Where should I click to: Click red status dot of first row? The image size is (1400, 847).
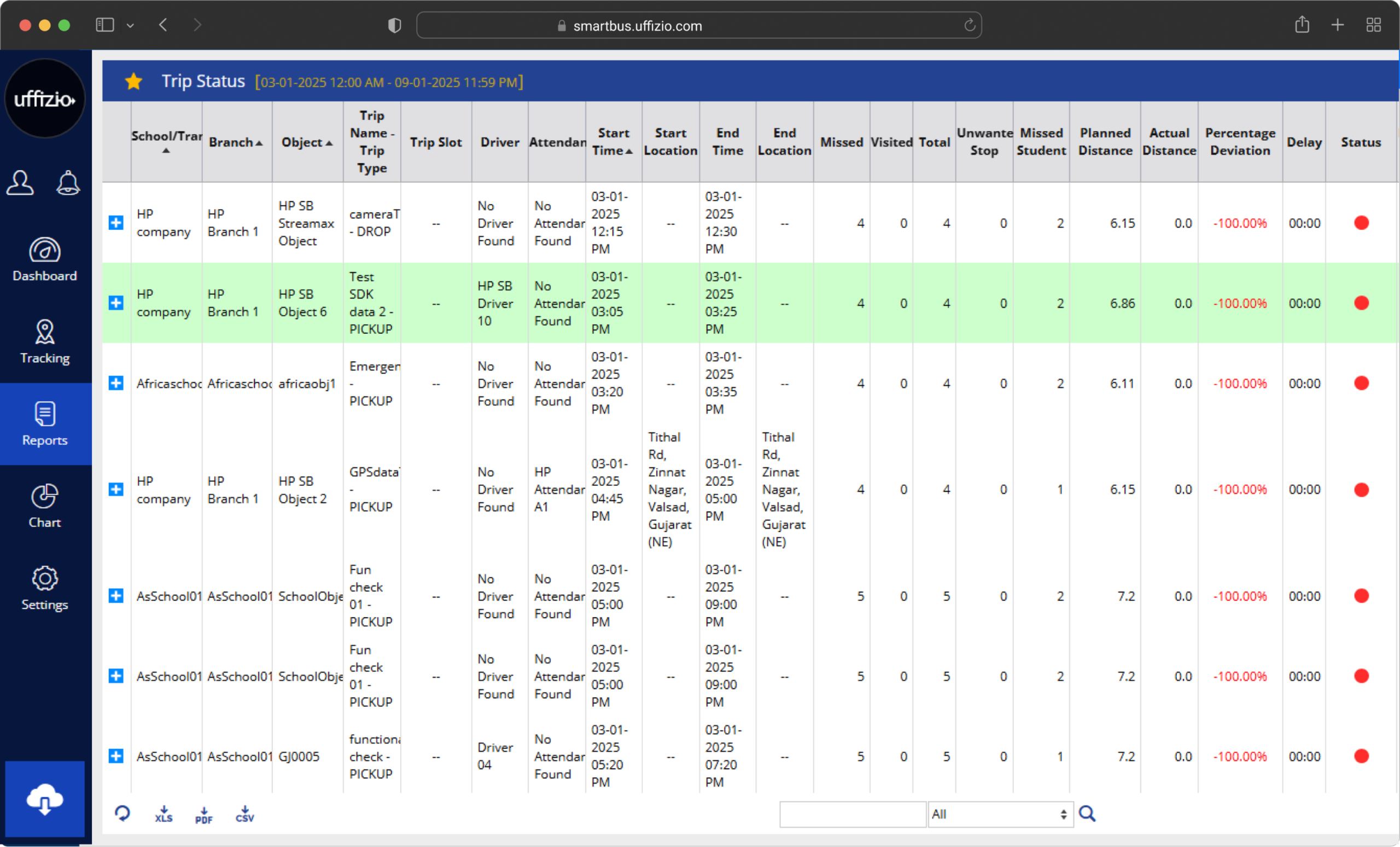coord(1361,223)
